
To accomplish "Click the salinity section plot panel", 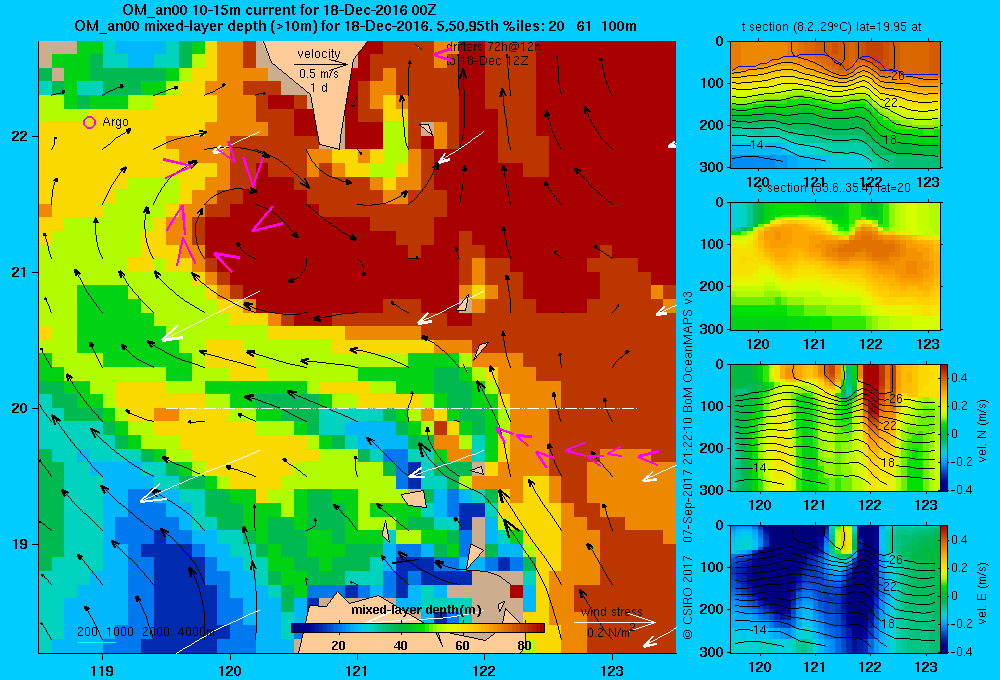I will click(x=835, y=266).
